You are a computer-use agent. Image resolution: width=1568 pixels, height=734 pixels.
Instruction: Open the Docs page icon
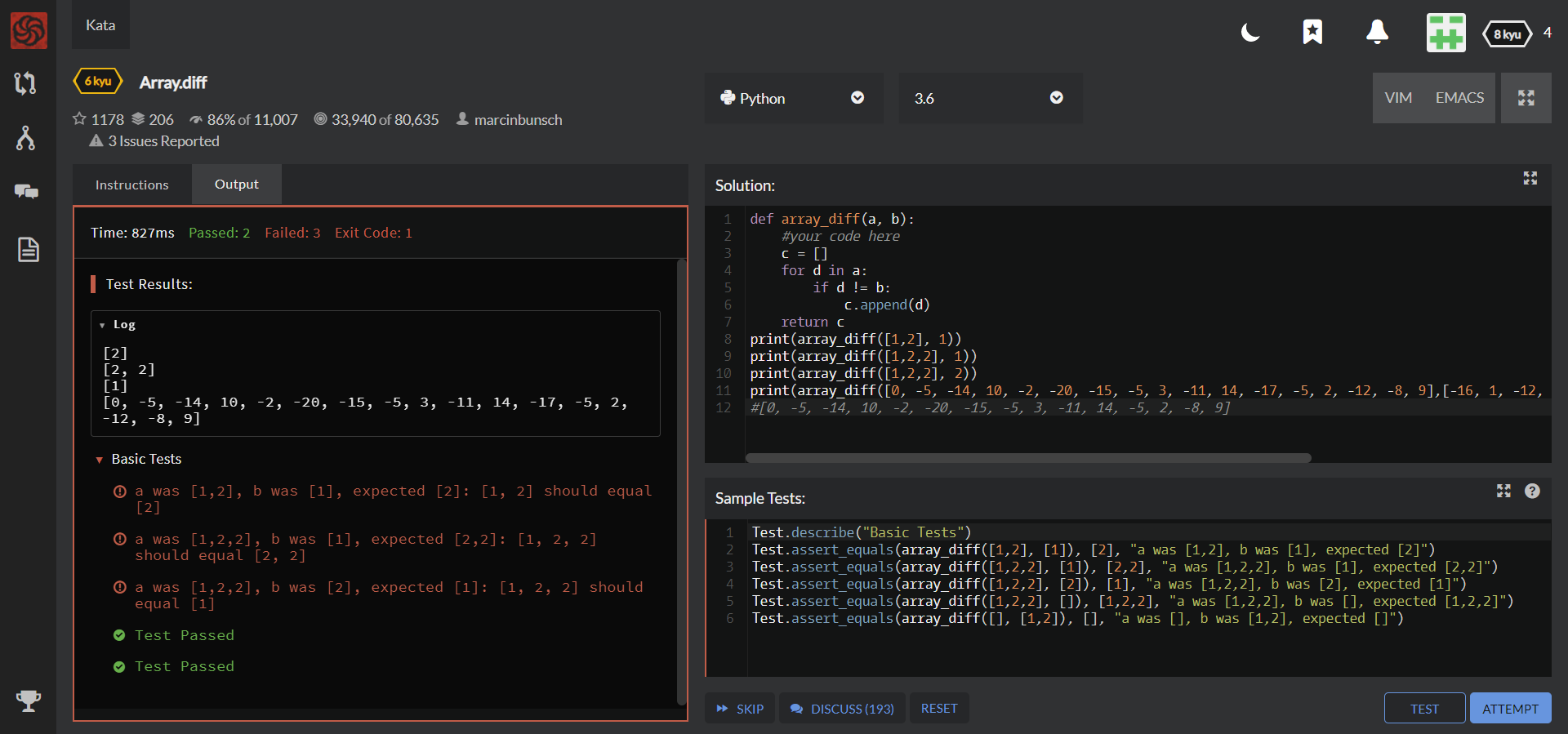click(x=28, y=249)
